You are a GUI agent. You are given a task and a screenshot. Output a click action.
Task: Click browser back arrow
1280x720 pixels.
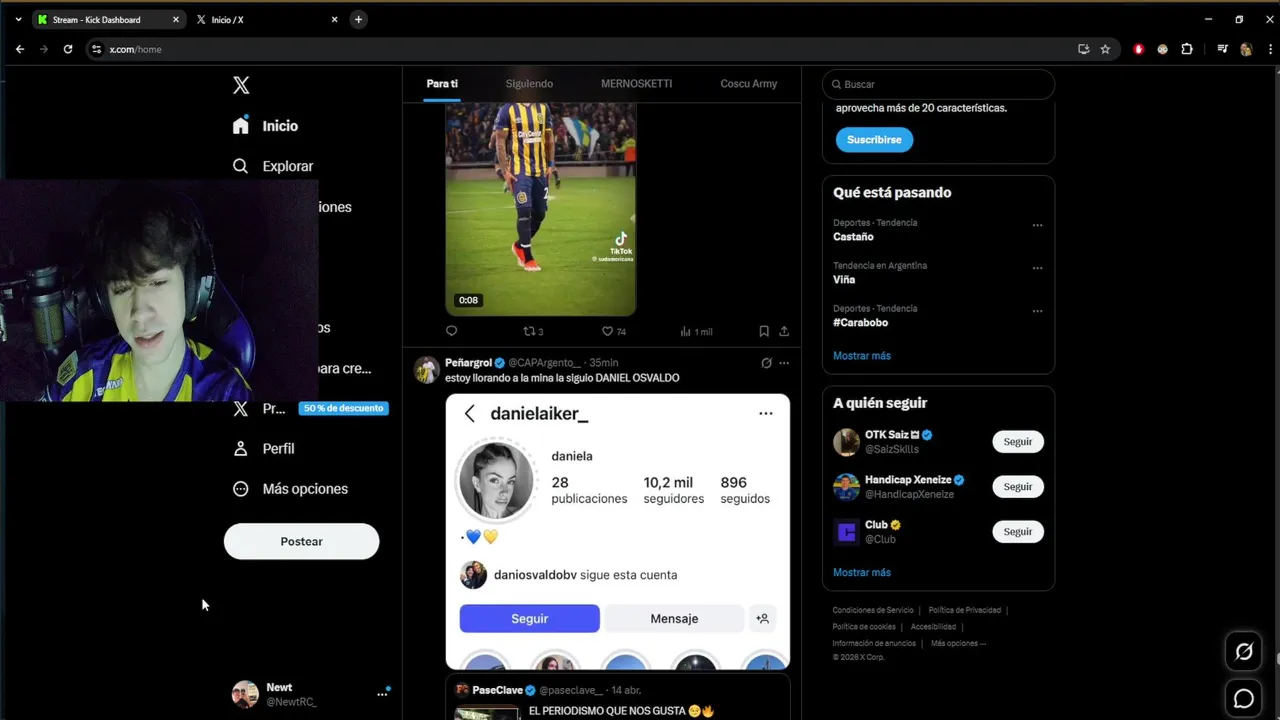tap(20, 49)
